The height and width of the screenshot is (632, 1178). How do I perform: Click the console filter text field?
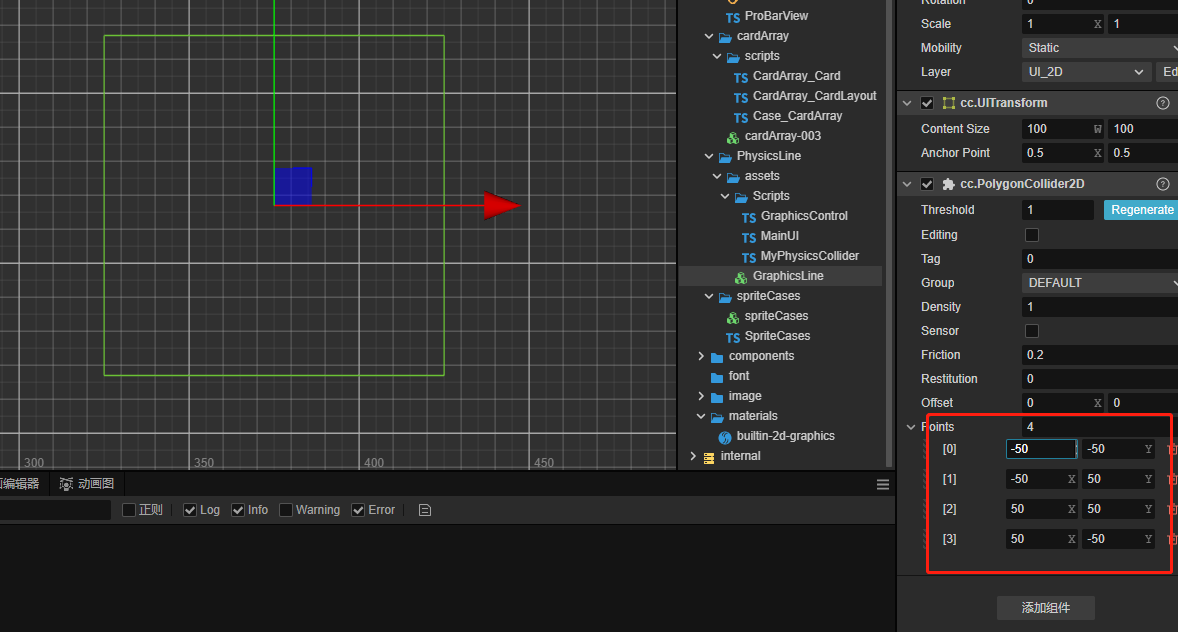click(x=55, y=510)
